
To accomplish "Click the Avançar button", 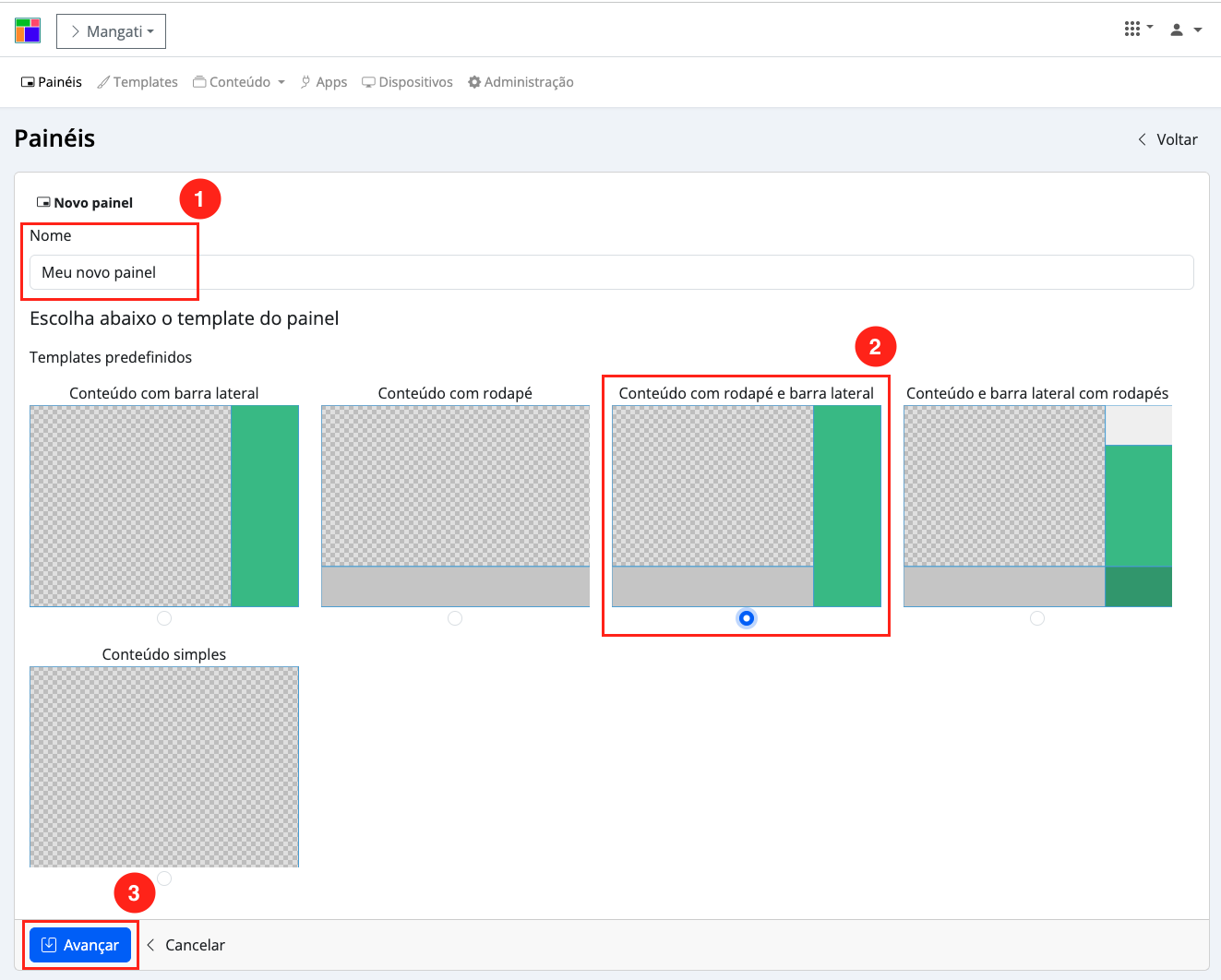I will pyautogui.click(x=80, y=945).
